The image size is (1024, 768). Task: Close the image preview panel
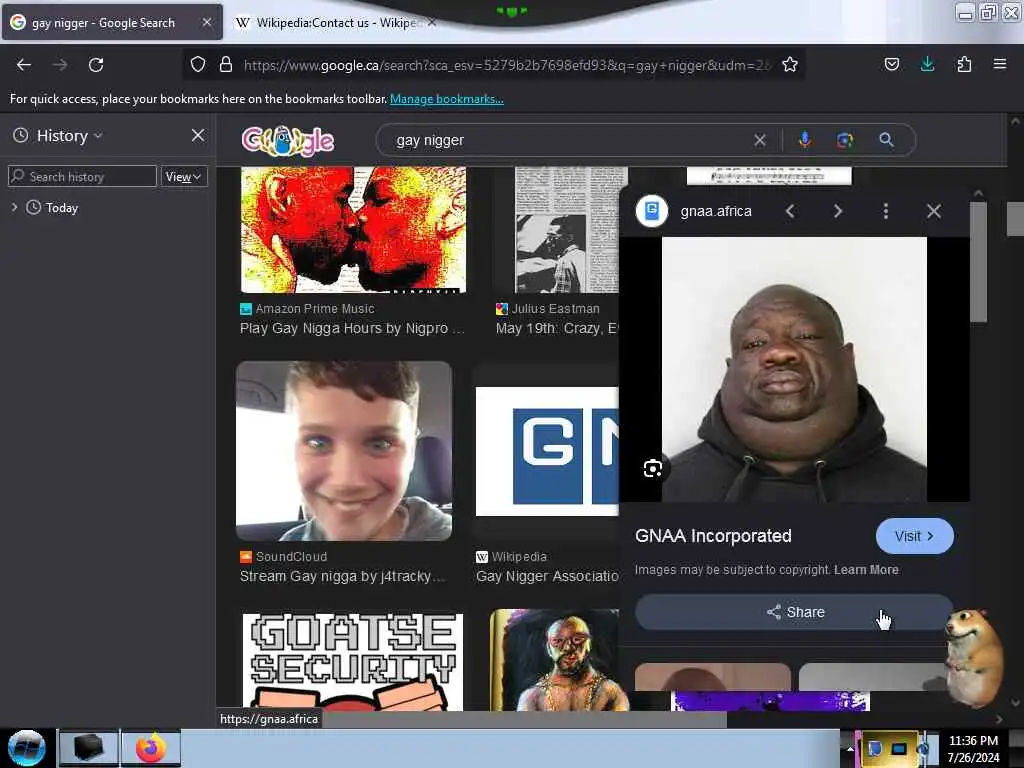(x=934, y=211)
